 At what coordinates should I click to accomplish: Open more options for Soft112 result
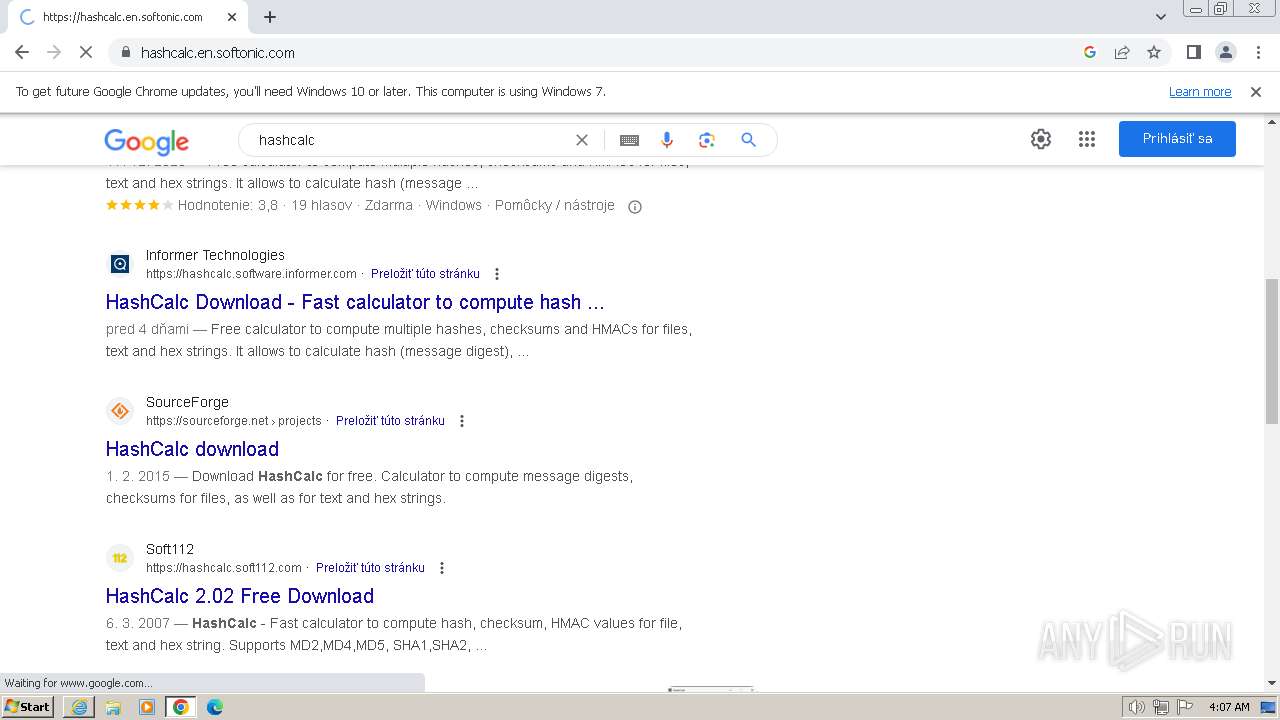pos(442,568)
